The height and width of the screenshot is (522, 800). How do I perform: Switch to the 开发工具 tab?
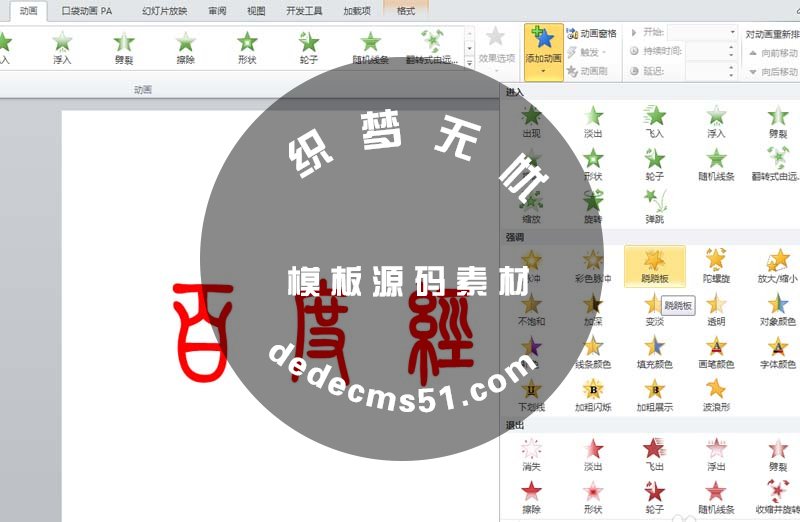pyautogui.click(x=304, y=11)
